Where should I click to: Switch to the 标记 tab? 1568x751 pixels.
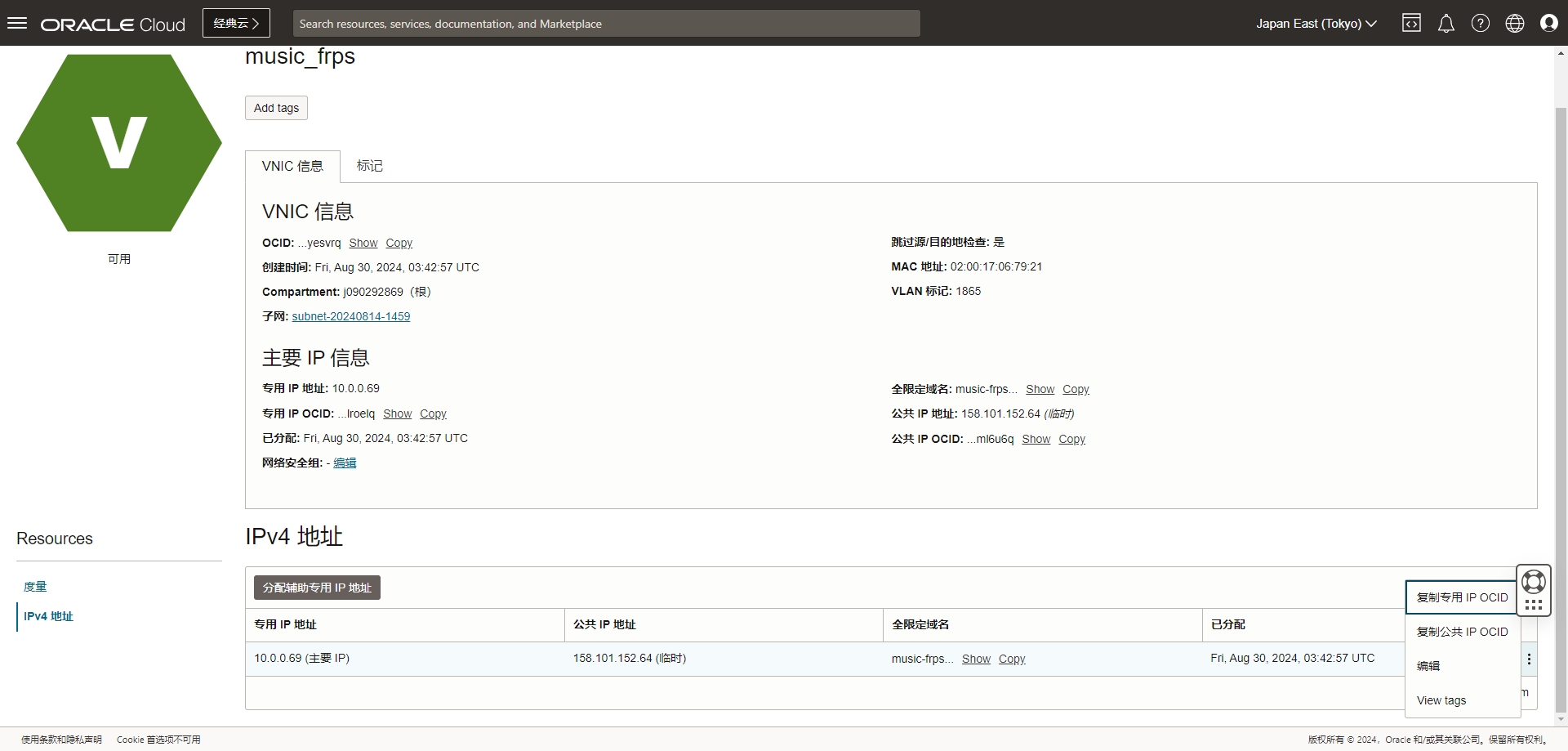369,166
